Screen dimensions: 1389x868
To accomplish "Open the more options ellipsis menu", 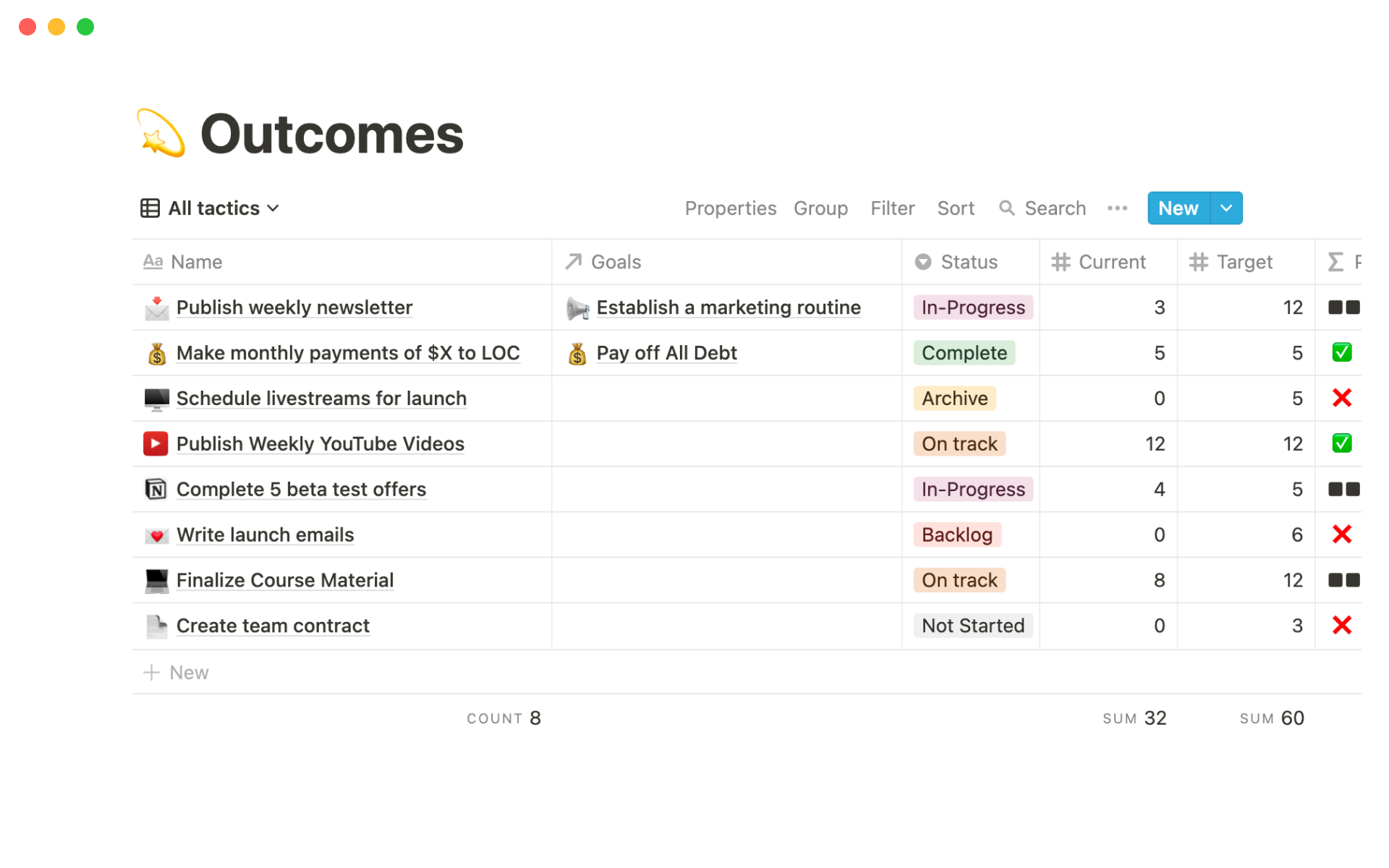I will click(x=1118, y=208).
